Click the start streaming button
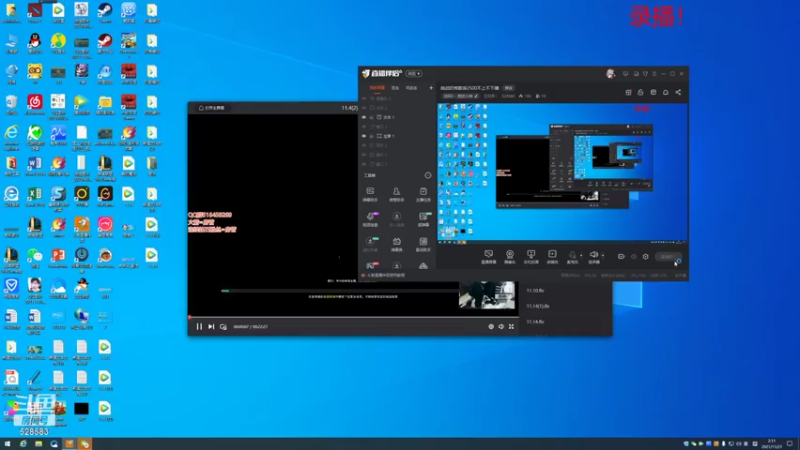800x450 pixels. (x=668, y=257)
